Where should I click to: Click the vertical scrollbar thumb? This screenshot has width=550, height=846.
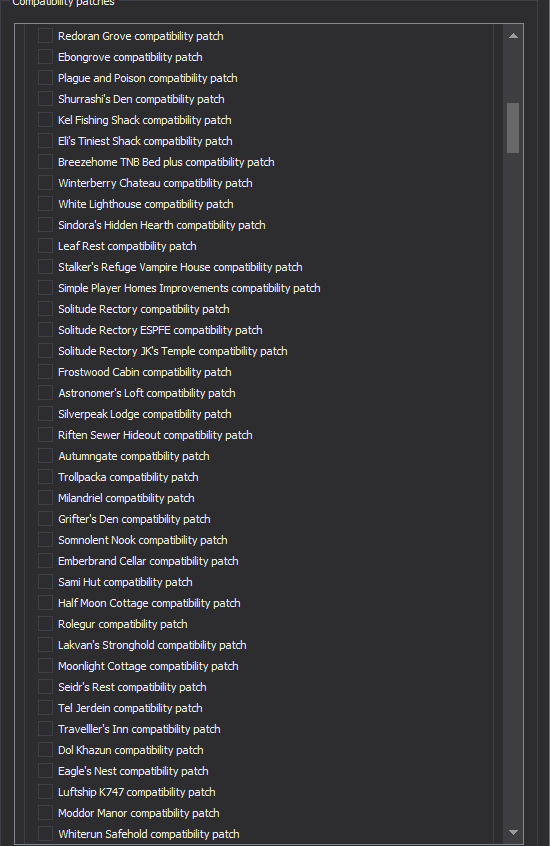tap(513, 128)
